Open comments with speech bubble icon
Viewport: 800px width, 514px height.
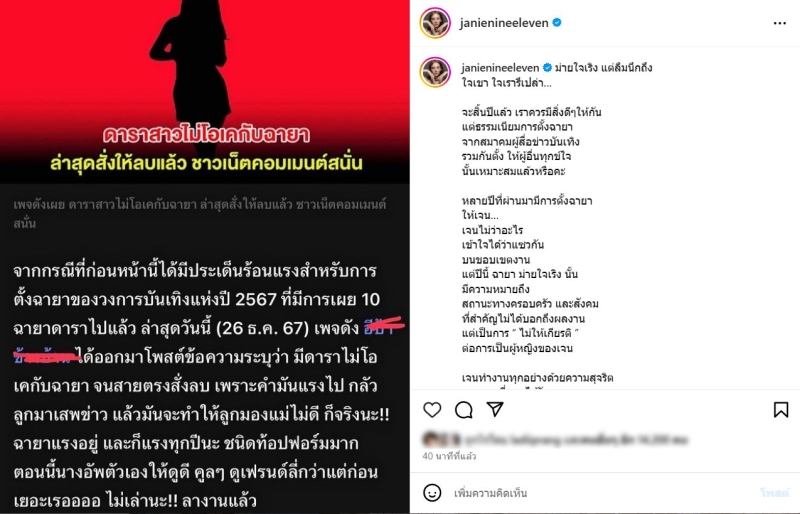click(x=464, y=410)
